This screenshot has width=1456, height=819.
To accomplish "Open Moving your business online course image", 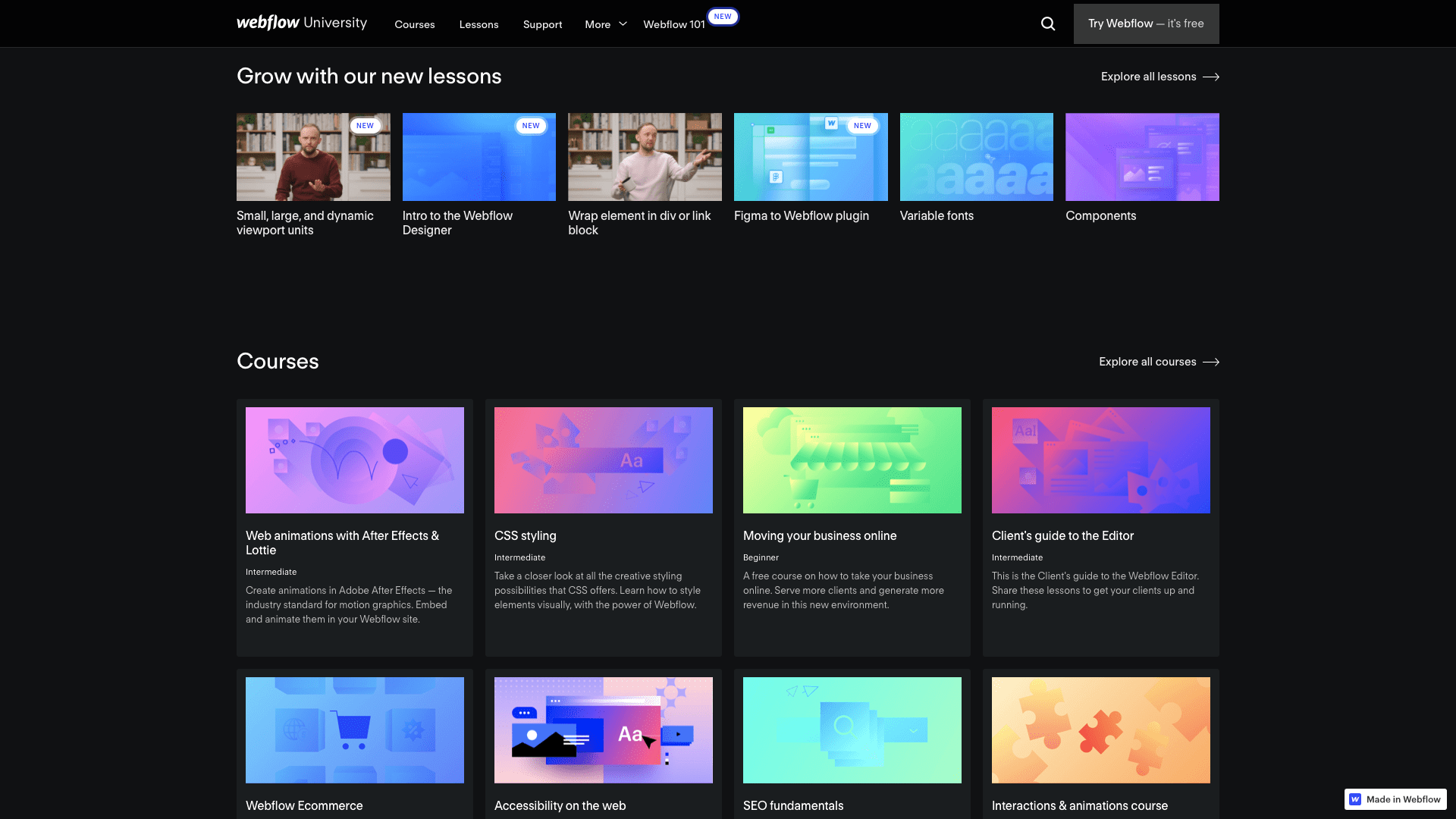I will tap(852, 460).
